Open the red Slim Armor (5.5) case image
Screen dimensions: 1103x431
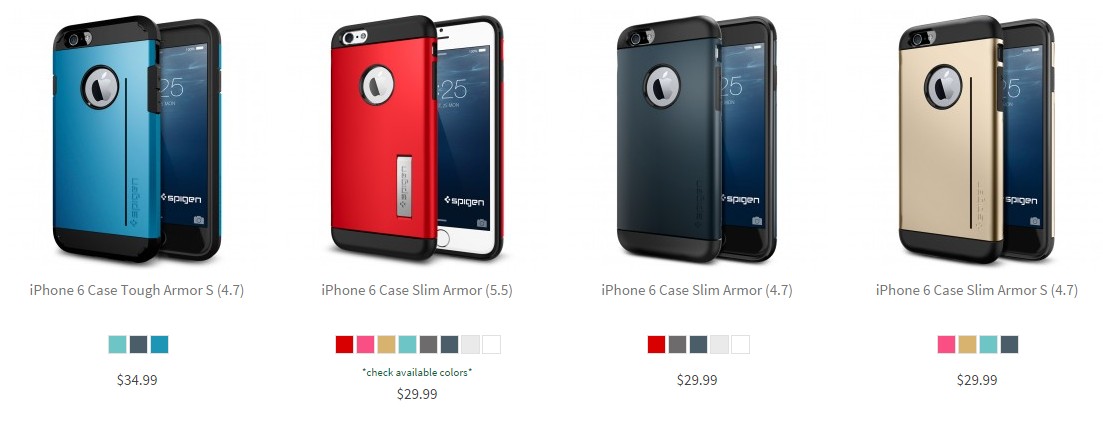pos(417,138)
